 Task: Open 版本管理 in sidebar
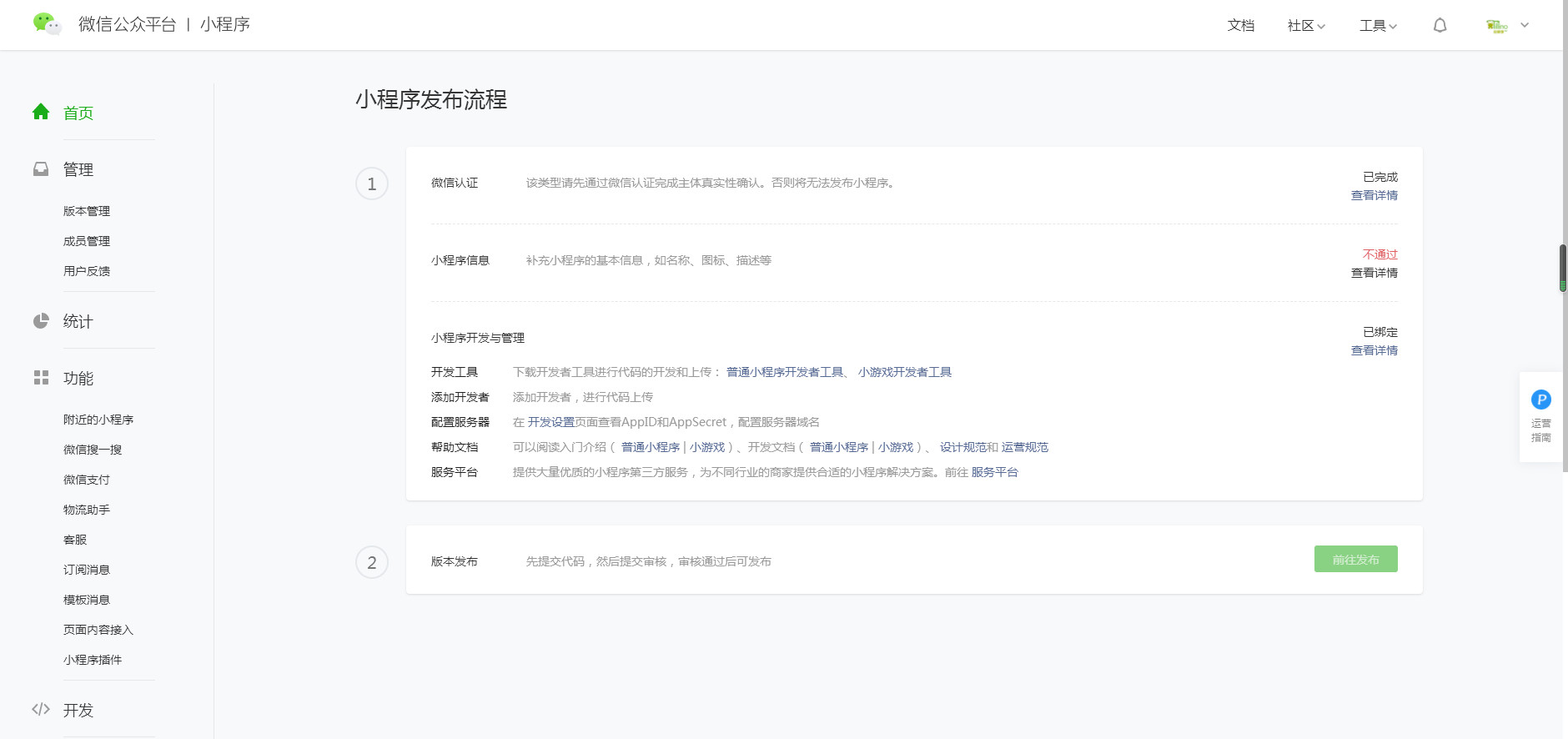87,211
